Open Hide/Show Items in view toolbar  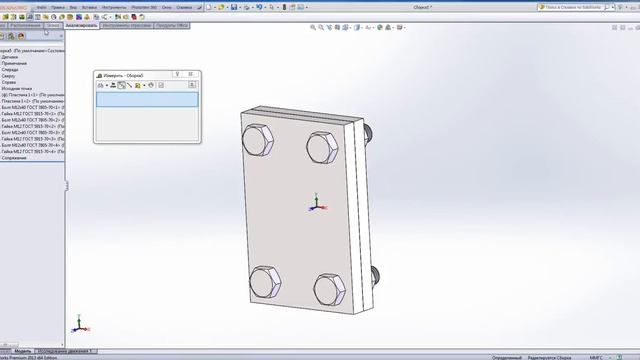point(369,28)
